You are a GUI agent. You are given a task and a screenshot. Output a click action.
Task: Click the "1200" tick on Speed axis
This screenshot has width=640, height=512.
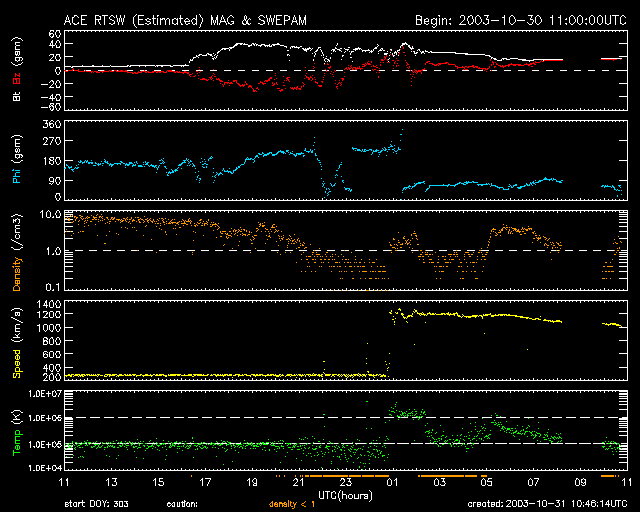tap(49, 314)
